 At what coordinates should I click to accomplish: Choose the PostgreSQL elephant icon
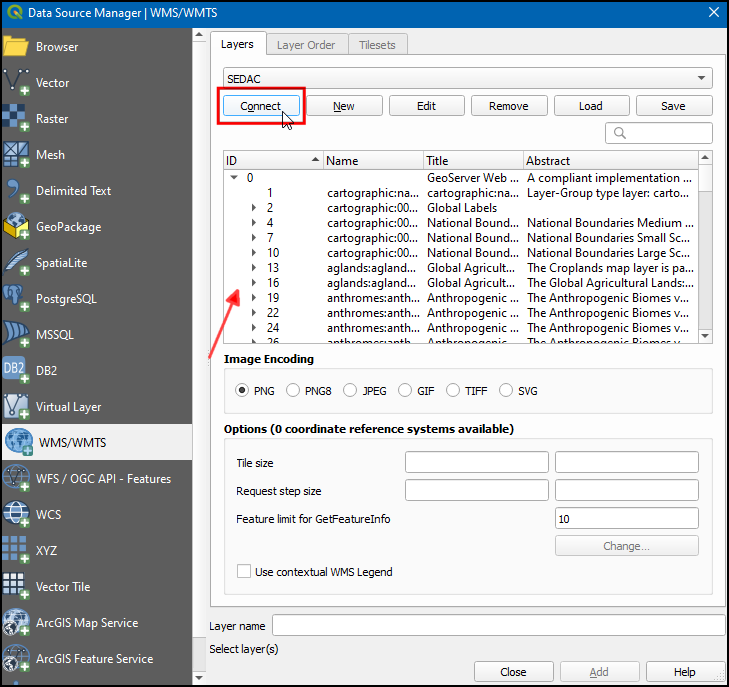coord(17,299)
